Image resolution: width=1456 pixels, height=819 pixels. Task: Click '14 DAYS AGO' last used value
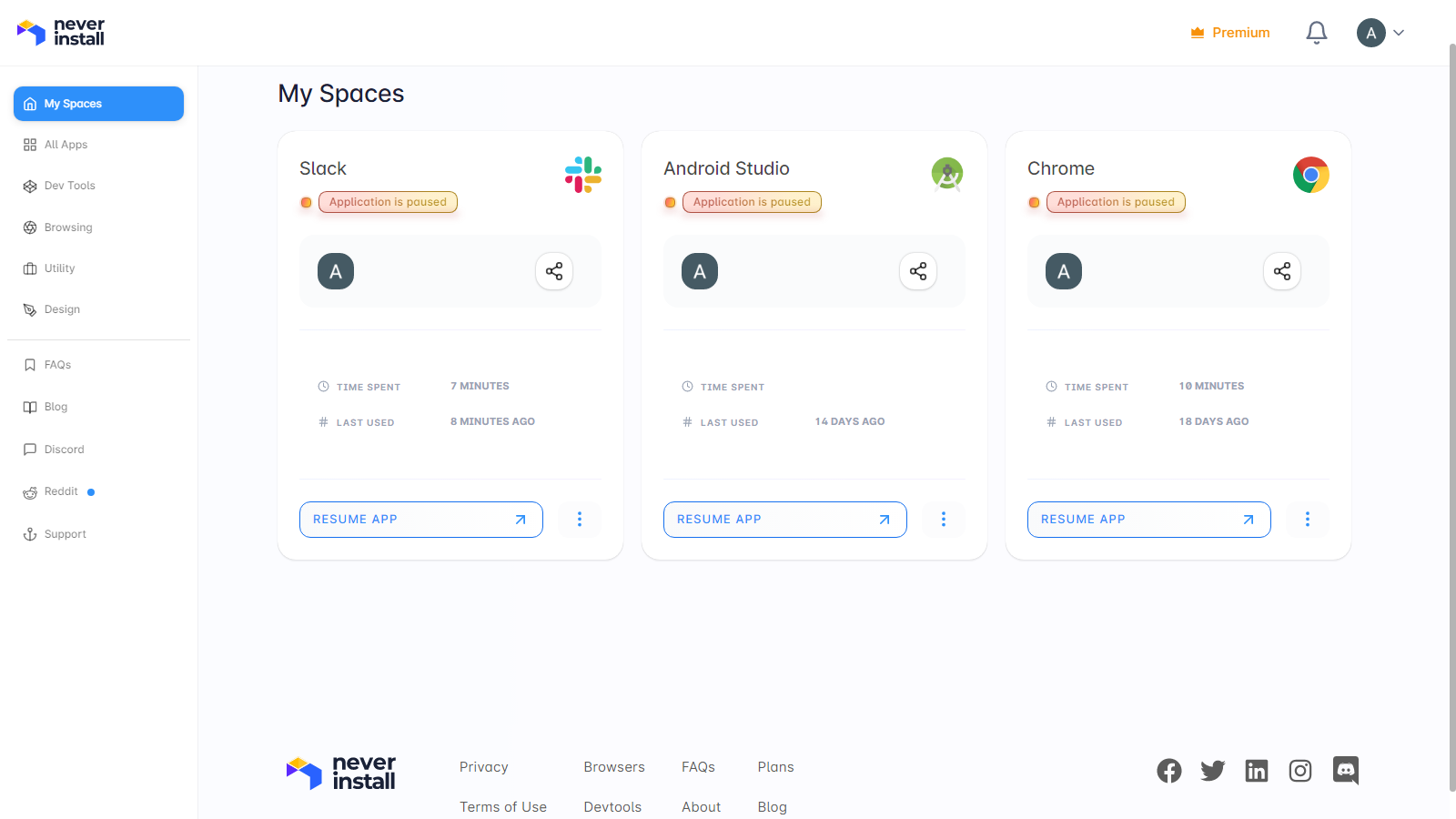850,421
